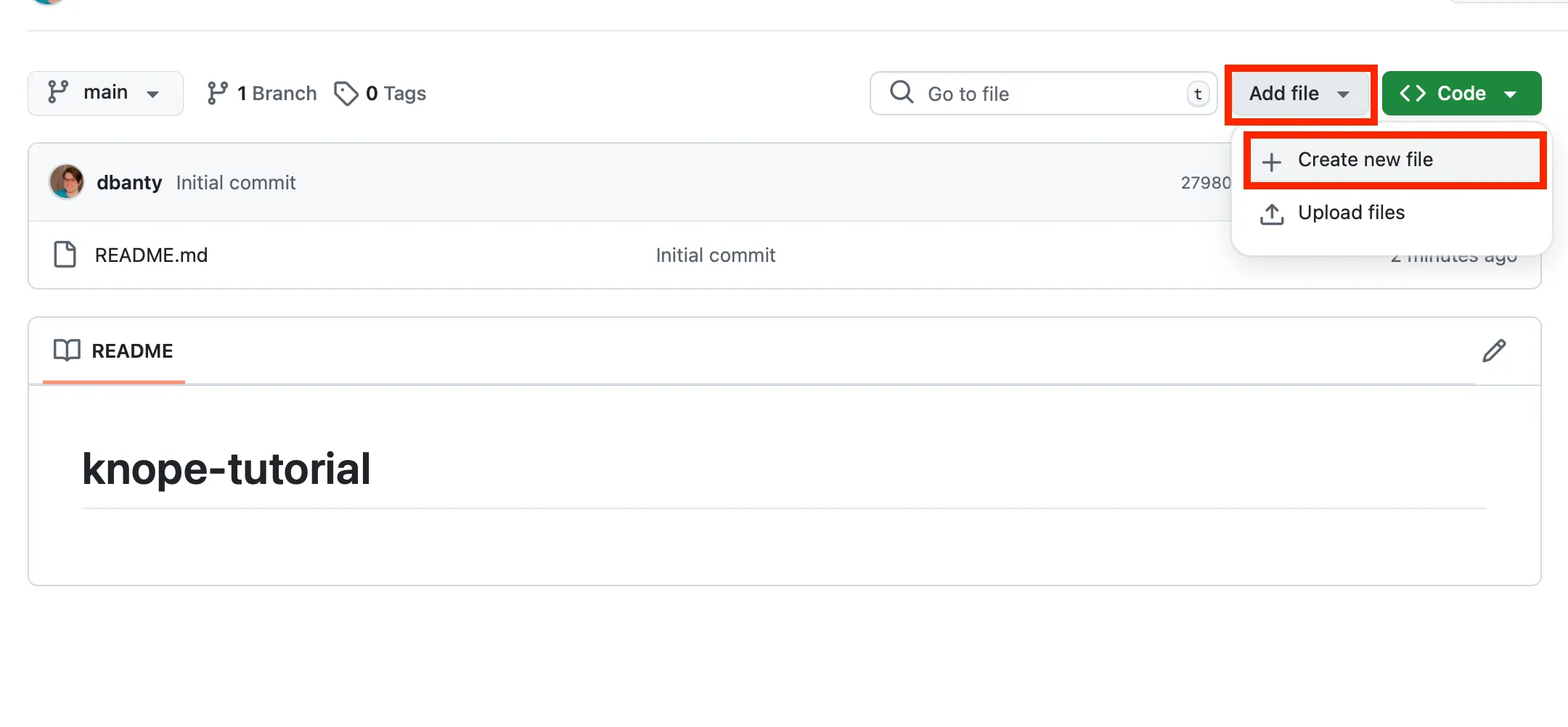Edit the README using the pencil icon
The height and width of the screenshot is (727, 1568).
click(x=1493, y=351)
